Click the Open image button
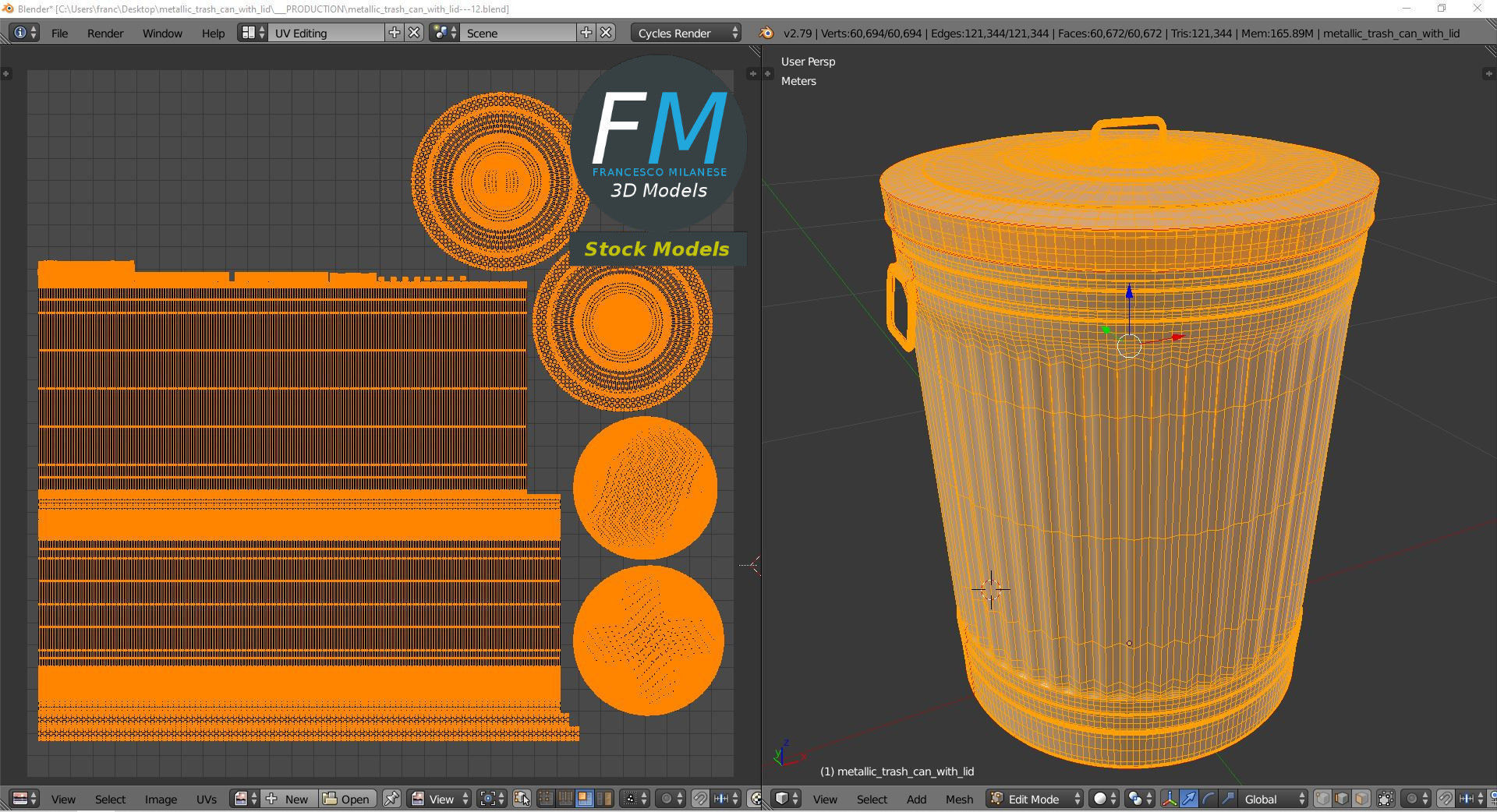The height and width of the screenshot is (812, 1497). coord(347,799)
